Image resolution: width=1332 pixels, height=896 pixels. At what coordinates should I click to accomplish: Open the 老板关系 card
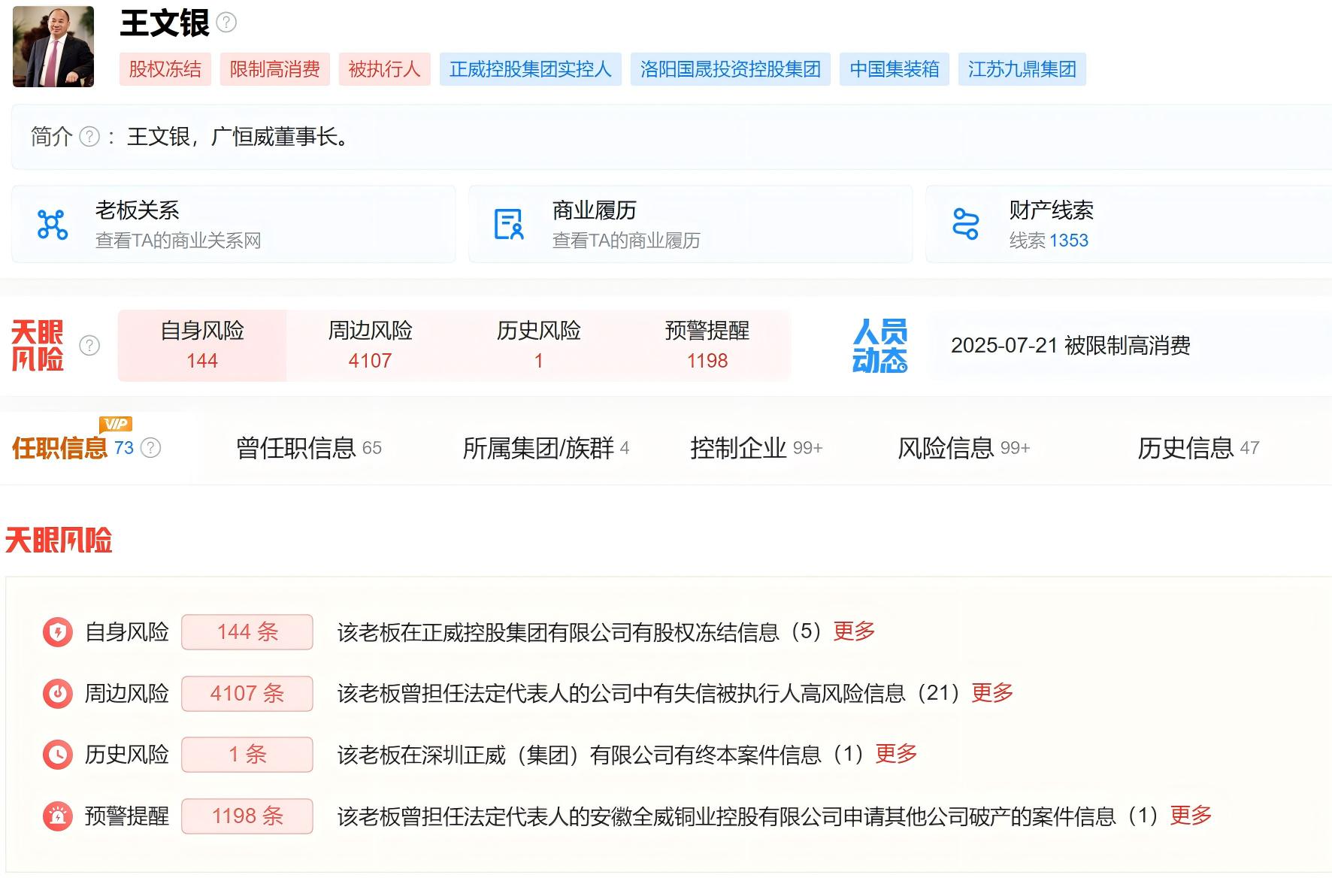tap(234, 224)
